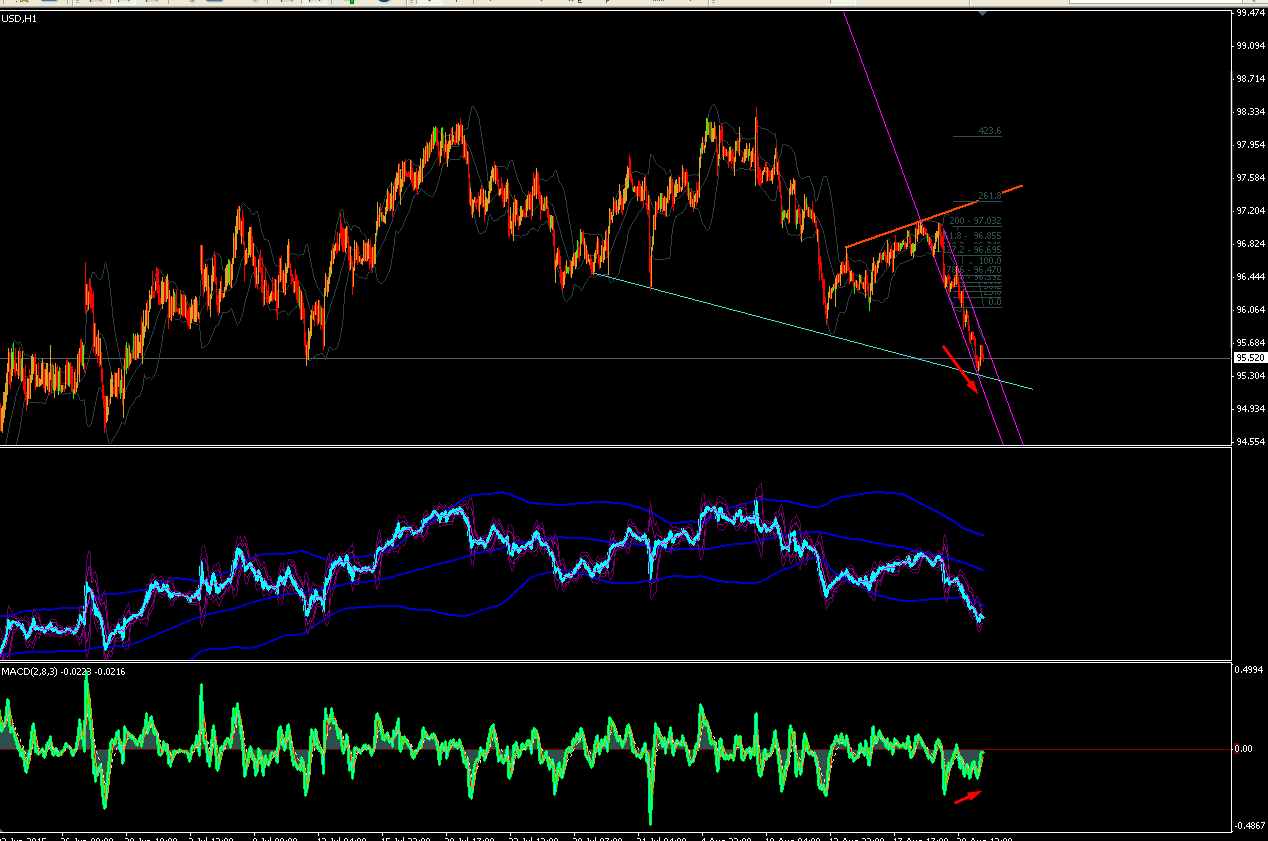This screenshot has height=841, width=1268.
Task: Click the 96.824 price axis label
Action: point(1249,244)
